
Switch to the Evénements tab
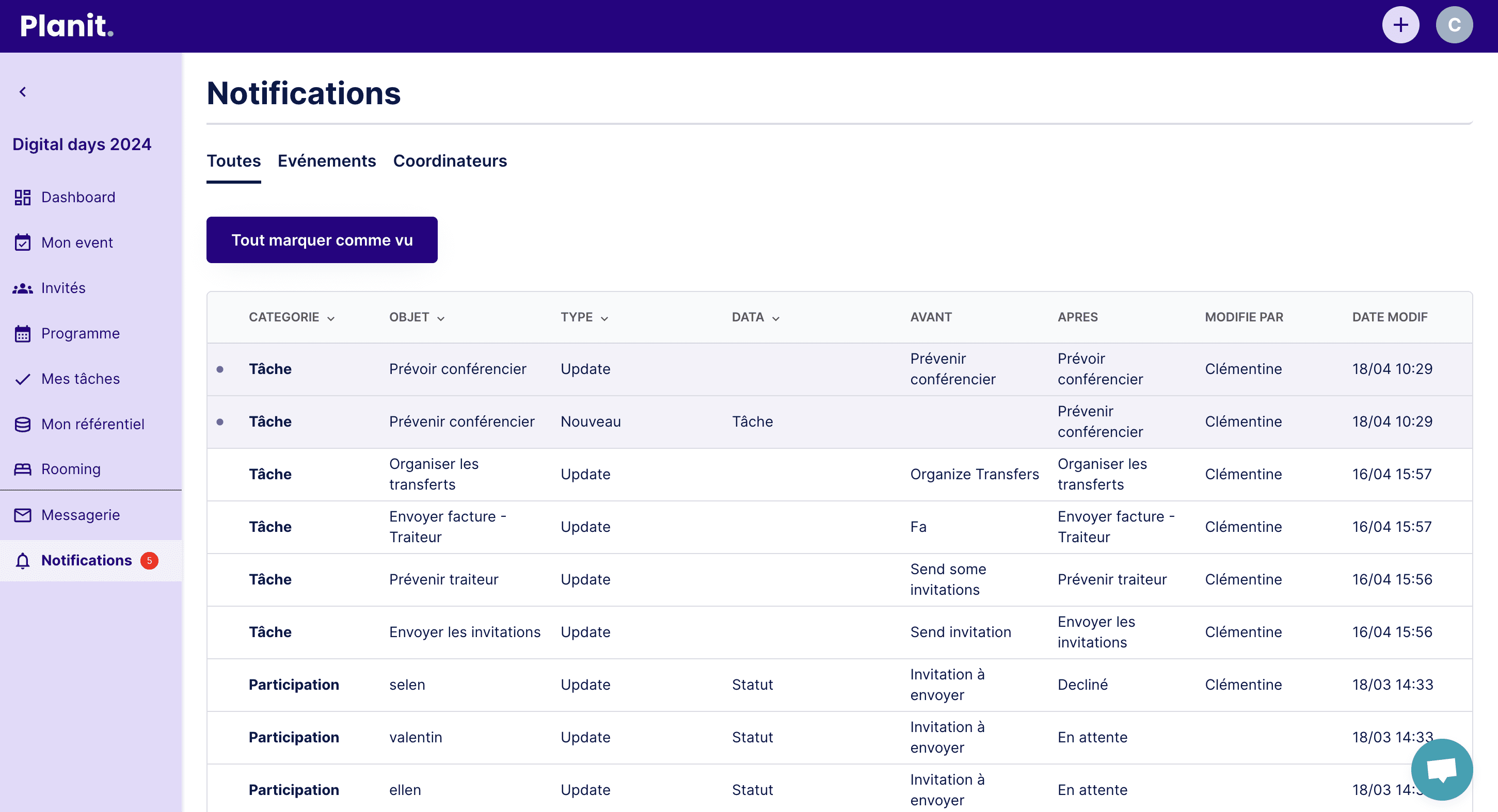[x=327, y=161]
